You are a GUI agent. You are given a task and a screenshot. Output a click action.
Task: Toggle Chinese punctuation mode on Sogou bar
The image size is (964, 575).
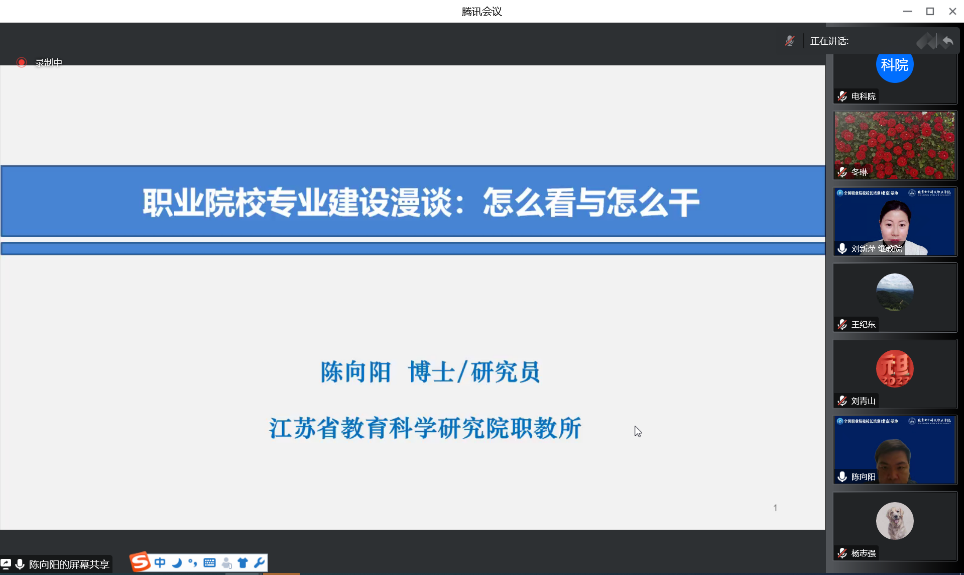192,563
